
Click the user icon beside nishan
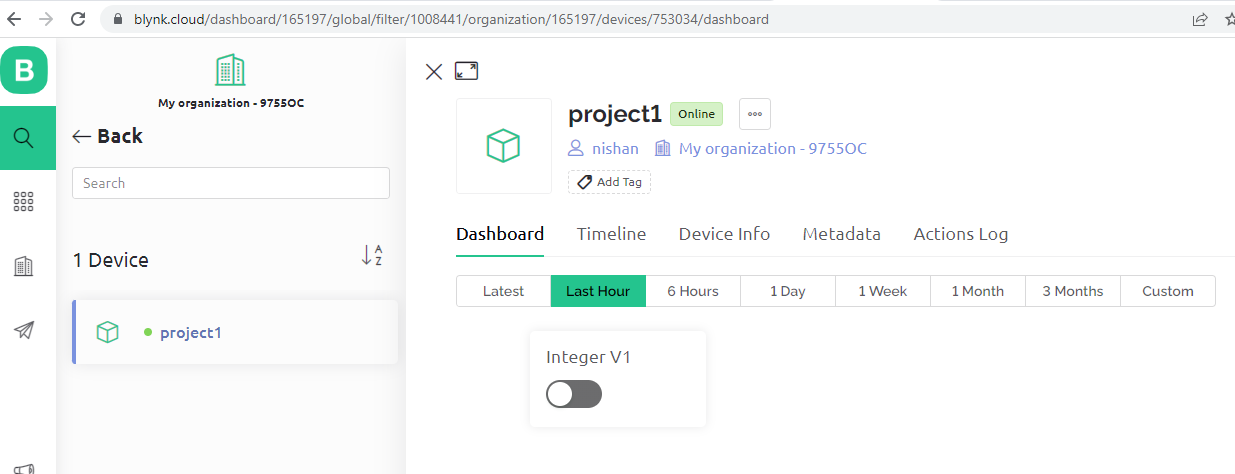576,148
